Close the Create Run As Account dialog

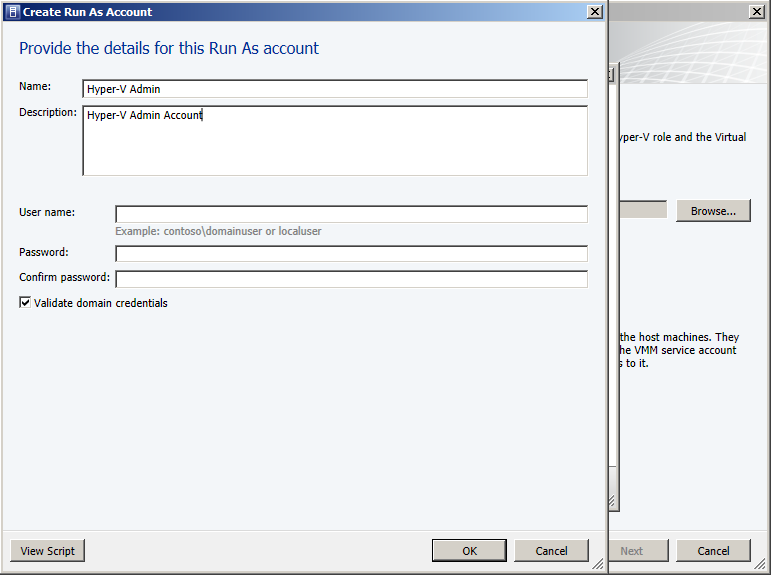(x=595, y=12)
